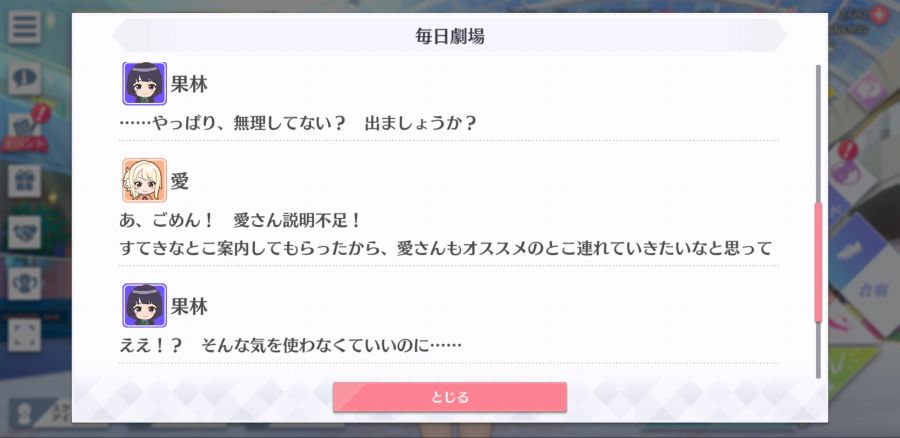
Task: Click the pink scrollbar thumb in dialog
Action: point(818,262)
